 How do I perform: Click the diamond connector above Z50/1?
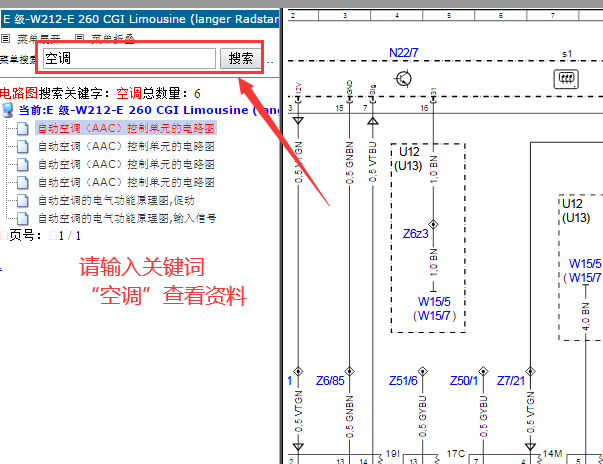coord(483,371)
